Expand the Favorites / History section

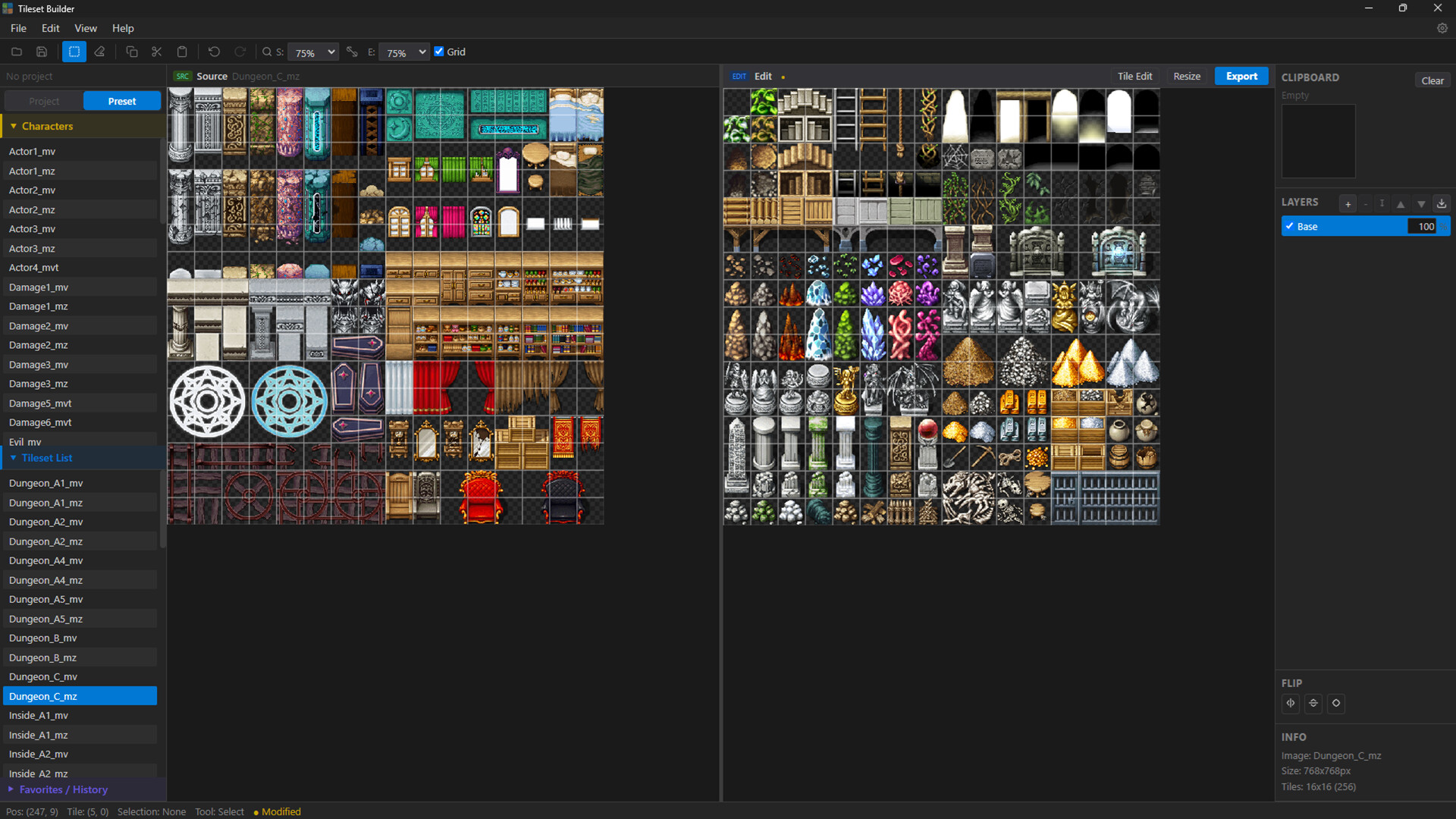[83, 789]
